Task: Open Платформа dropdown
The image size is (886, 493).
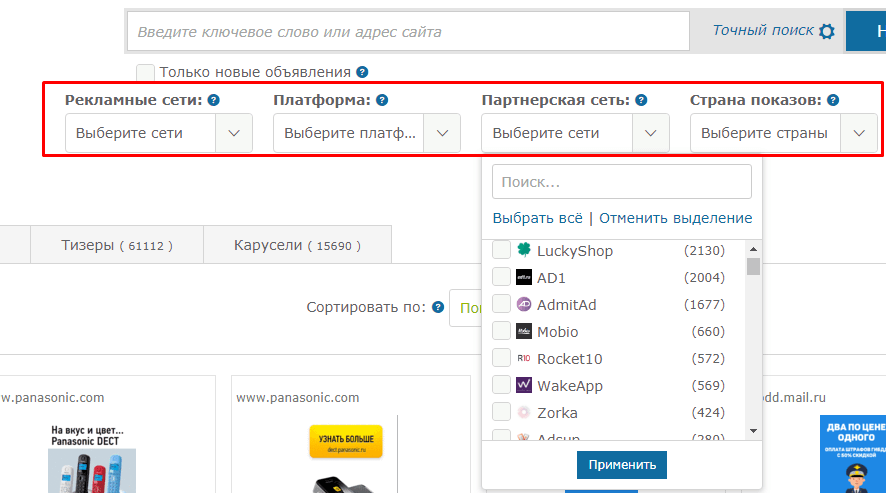Action: click(367, 133)
